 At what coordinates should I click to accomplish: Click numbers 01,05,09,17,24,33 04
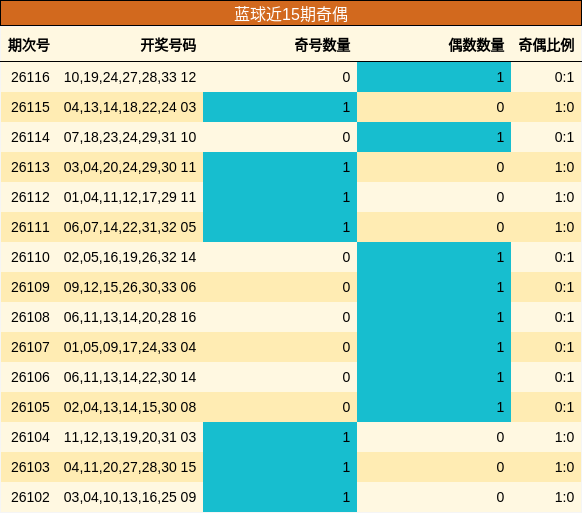130,347
